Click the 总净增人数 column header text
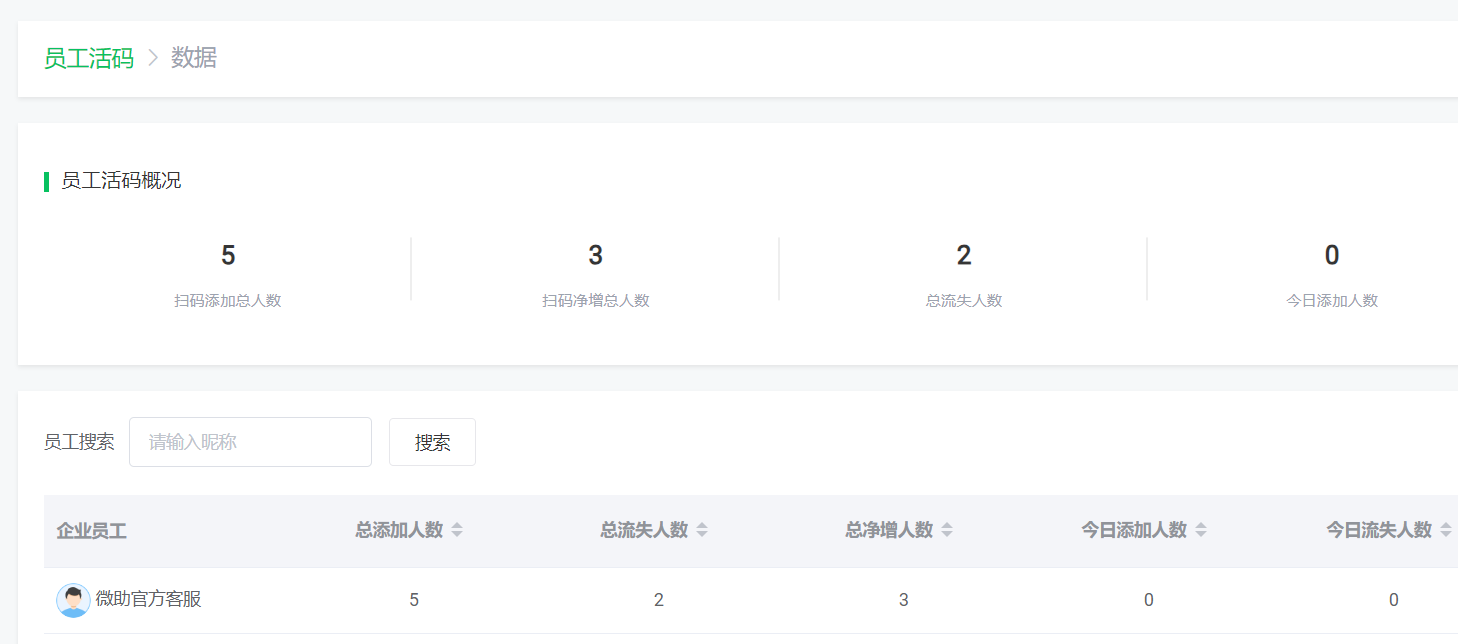 (889, 530)
